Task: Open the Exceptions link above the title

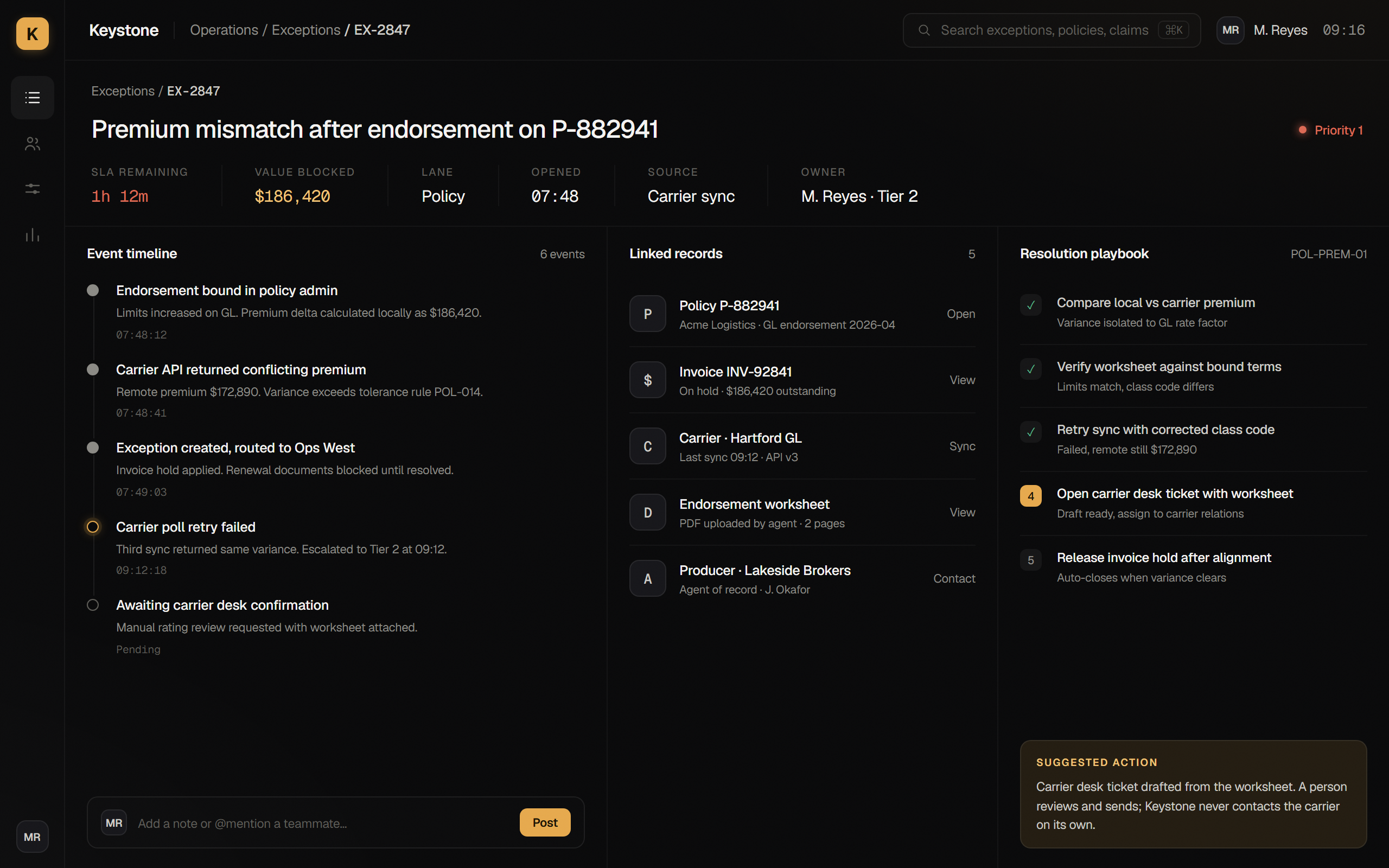Action: tap(123, 91)
